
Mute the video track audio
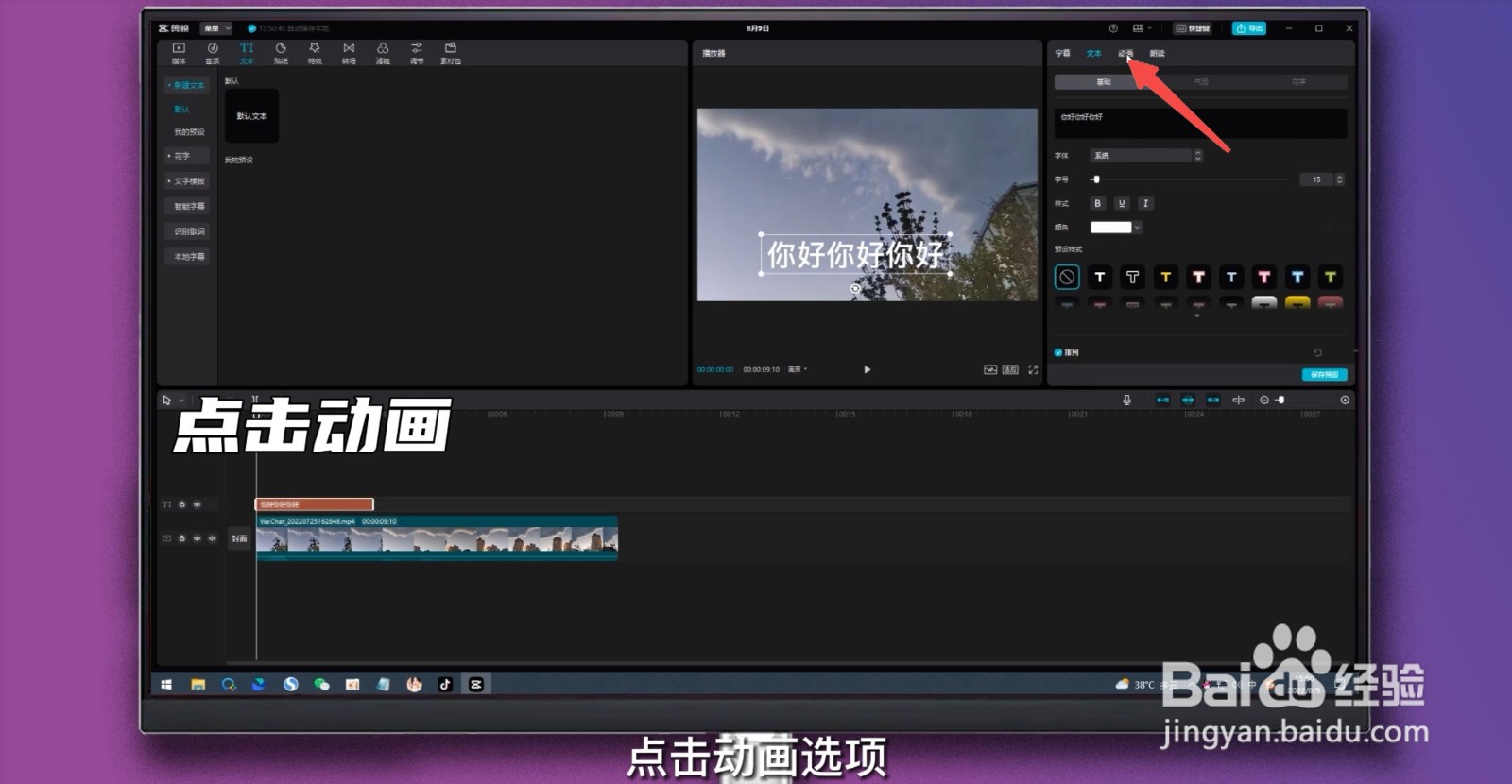[212, 538]
